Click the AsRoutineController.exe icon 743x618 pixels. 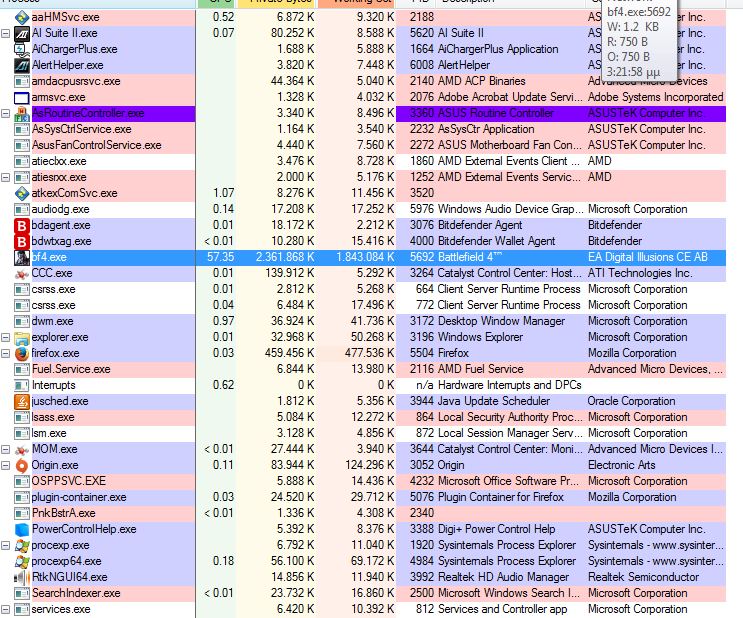pos(22,113)
